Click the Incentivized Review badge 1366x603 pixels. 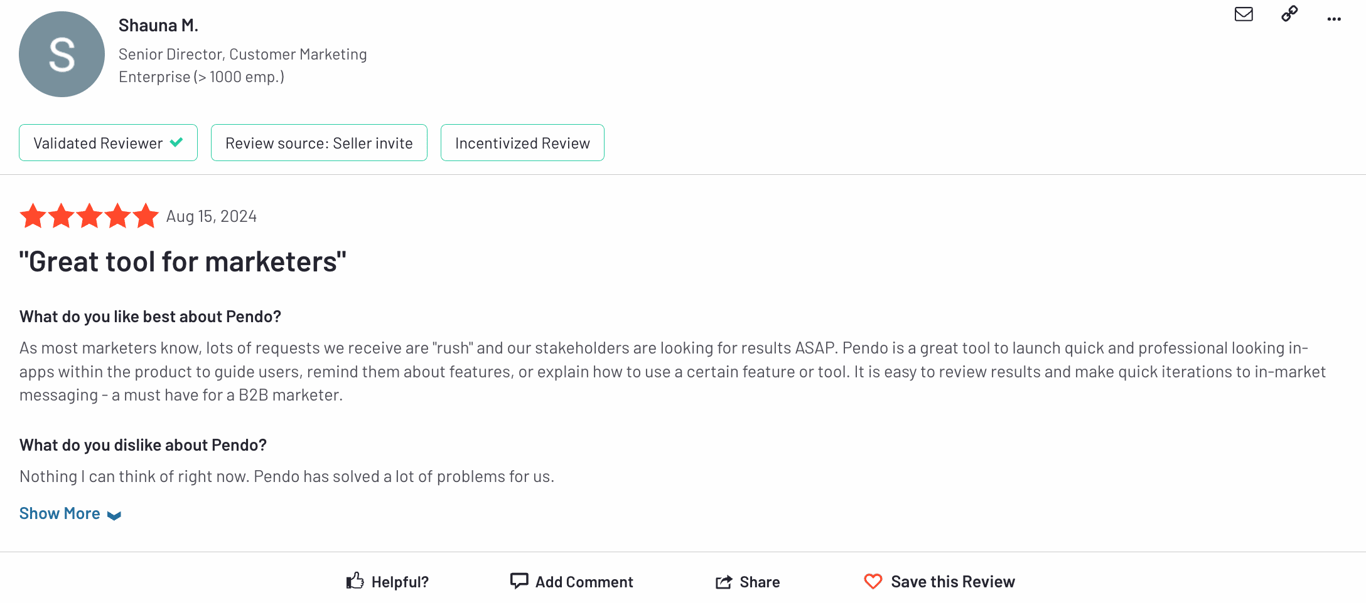pyautogui.click(x=522, y=143)
